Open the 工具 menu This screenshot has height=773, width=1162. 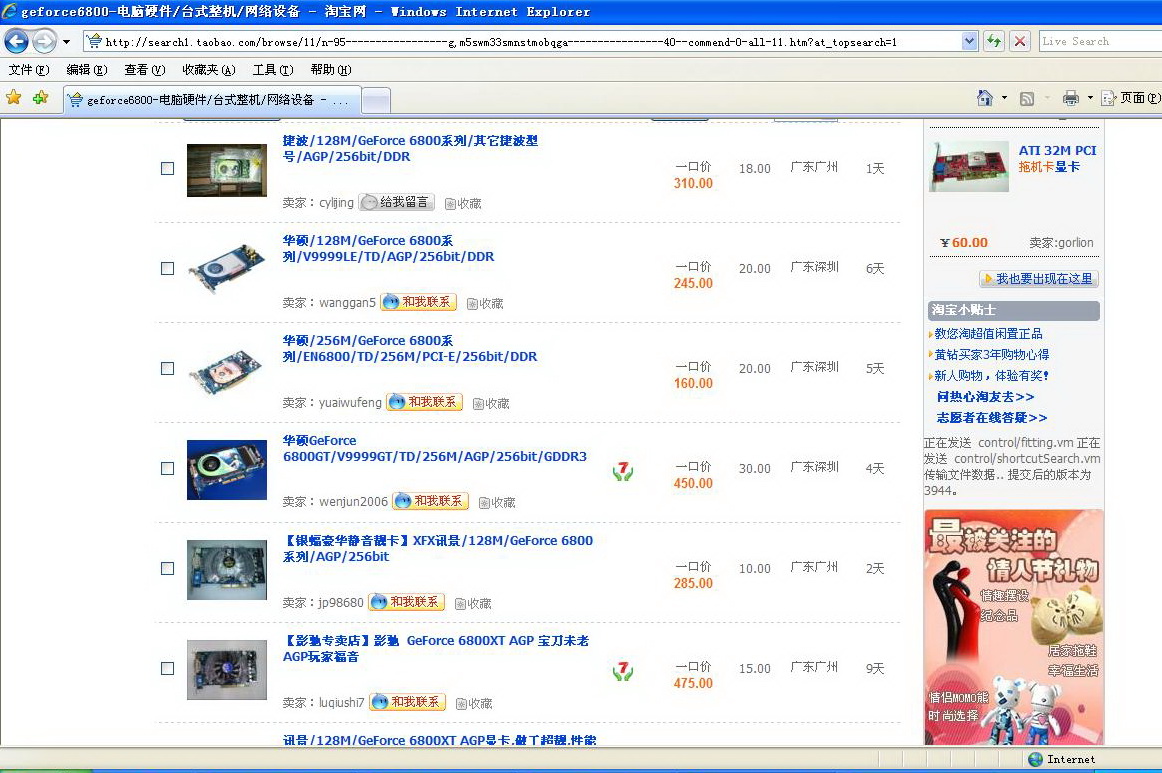273,70
